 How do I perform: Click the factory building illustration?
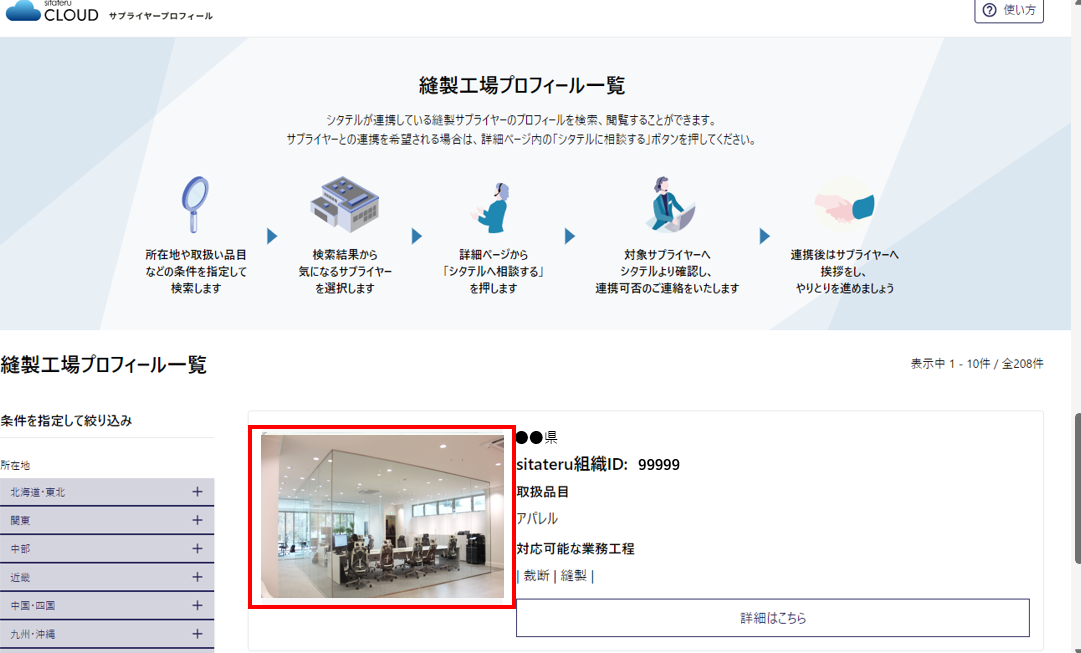(x=345, y=207)
